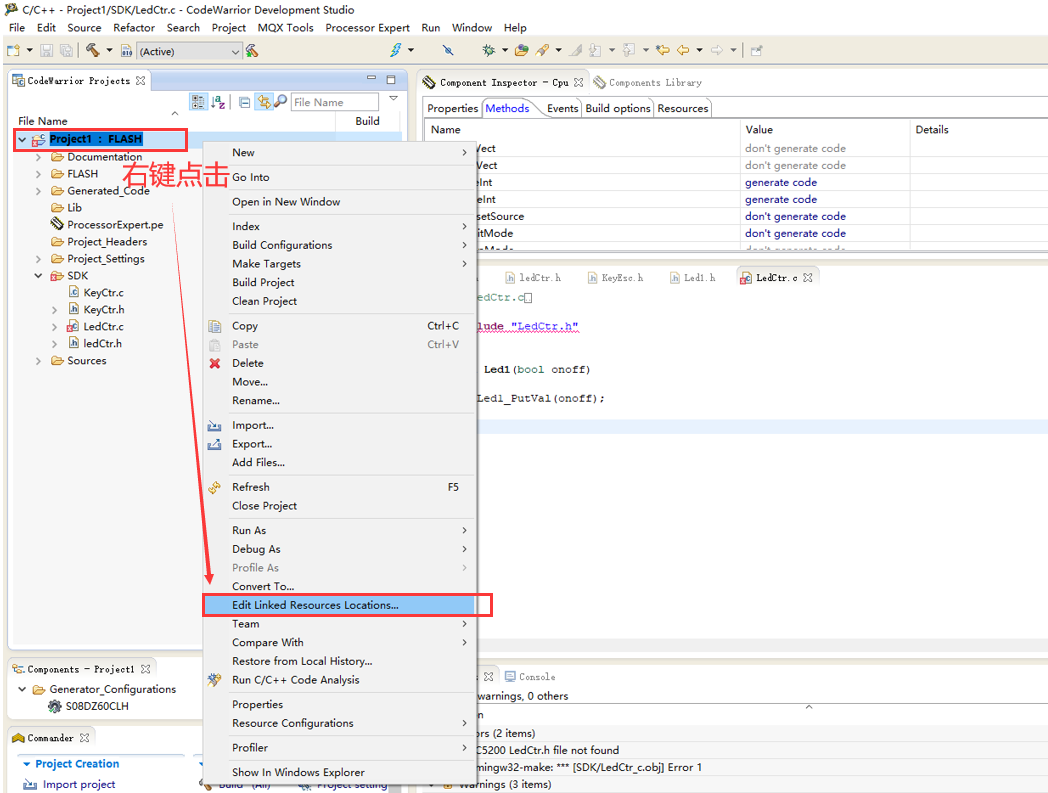Click inside the File Name filter field
Screen dimensions: 1048x793
tap(335, 102)
